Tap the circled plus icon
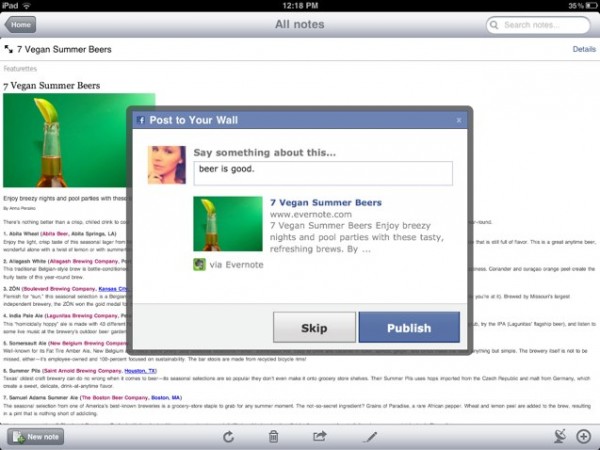 coord(584,436)
